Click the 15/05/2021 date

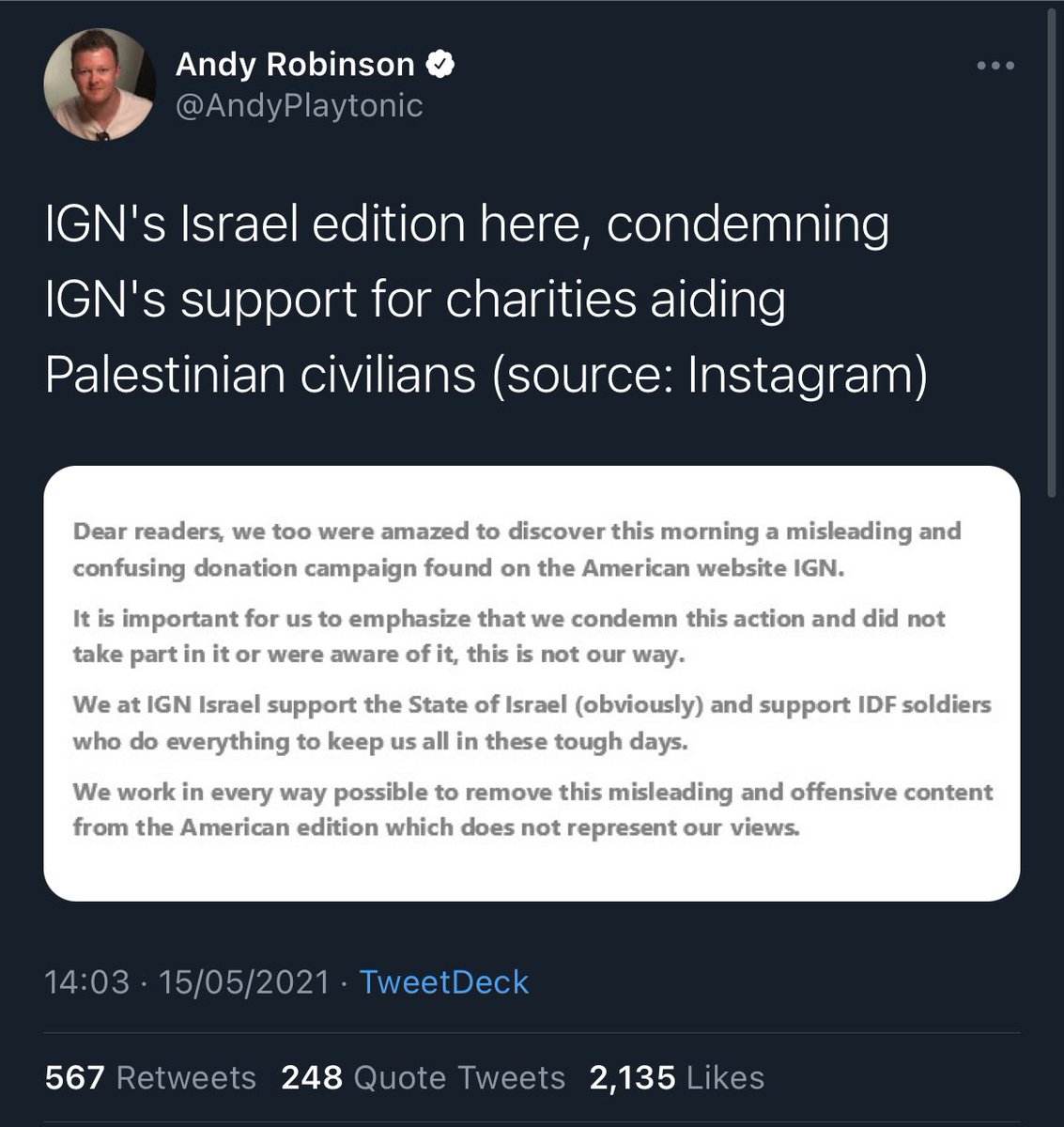244,981
